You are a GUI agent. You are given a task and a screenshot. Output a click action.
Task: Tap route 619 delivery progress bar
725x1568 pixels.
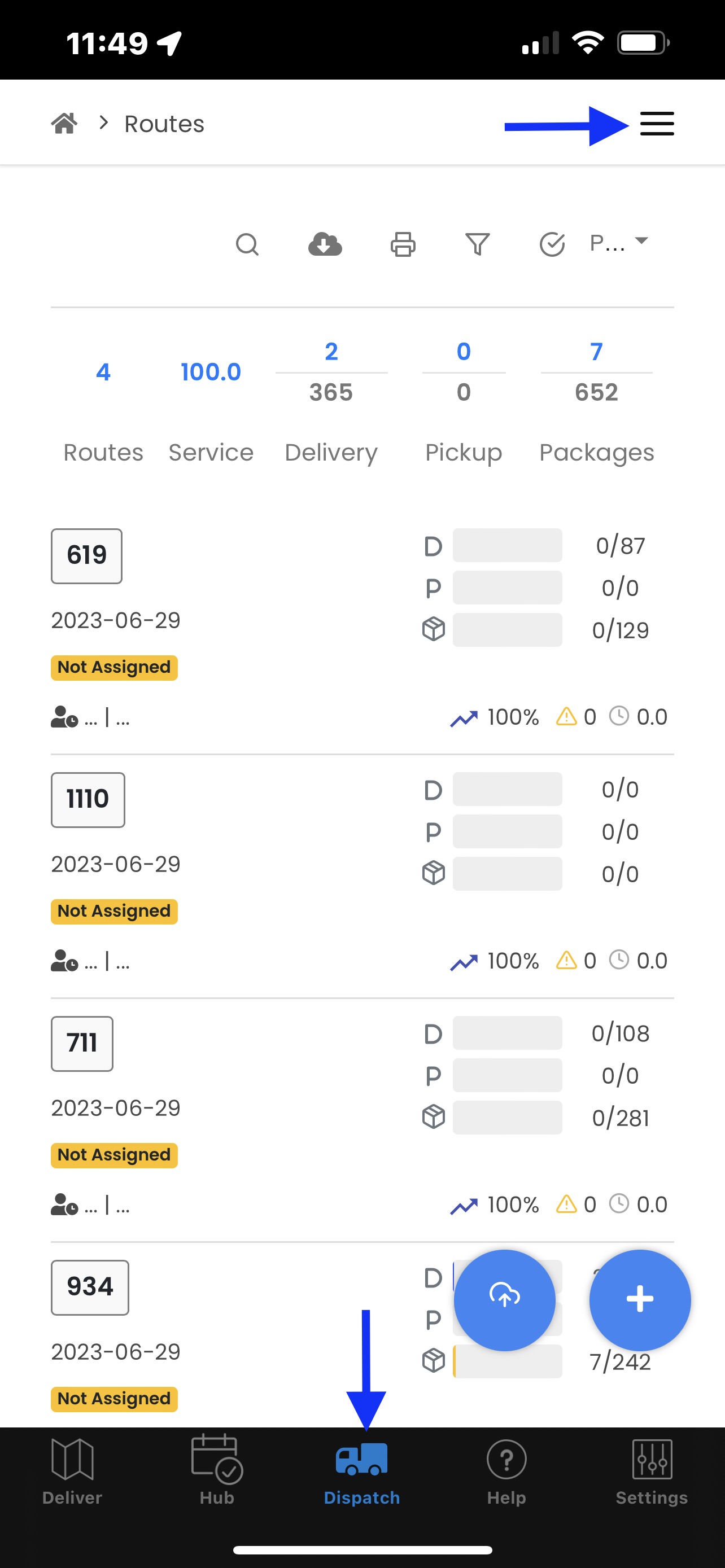tap(507, 545)
